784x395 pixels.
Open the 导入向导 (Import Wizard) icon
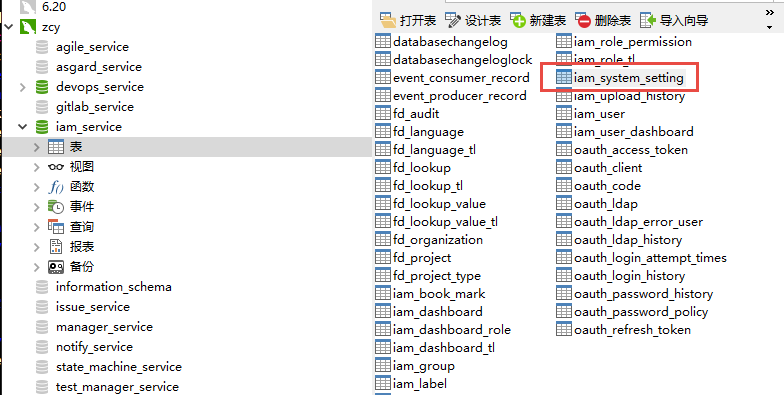(648, 20)
